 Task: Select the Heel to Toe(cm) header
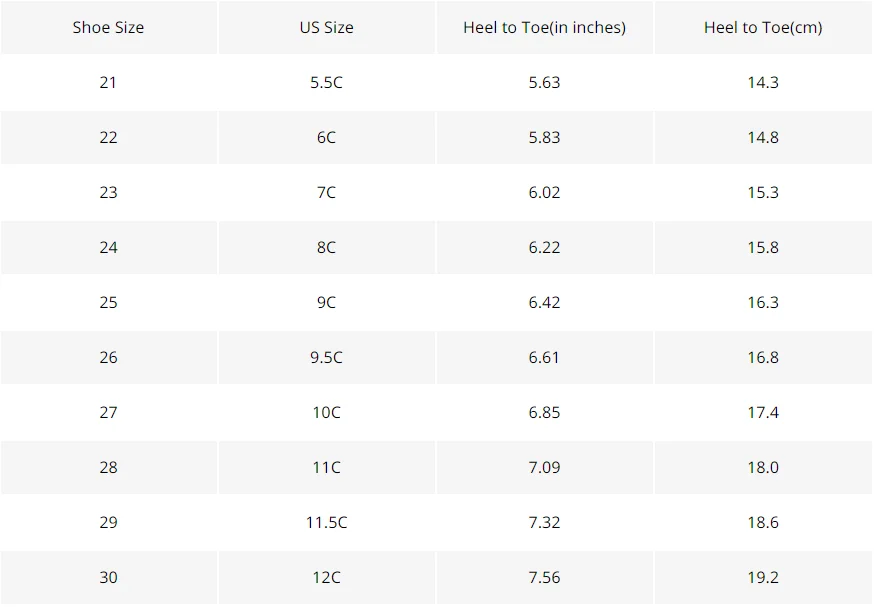coord(763,27)
